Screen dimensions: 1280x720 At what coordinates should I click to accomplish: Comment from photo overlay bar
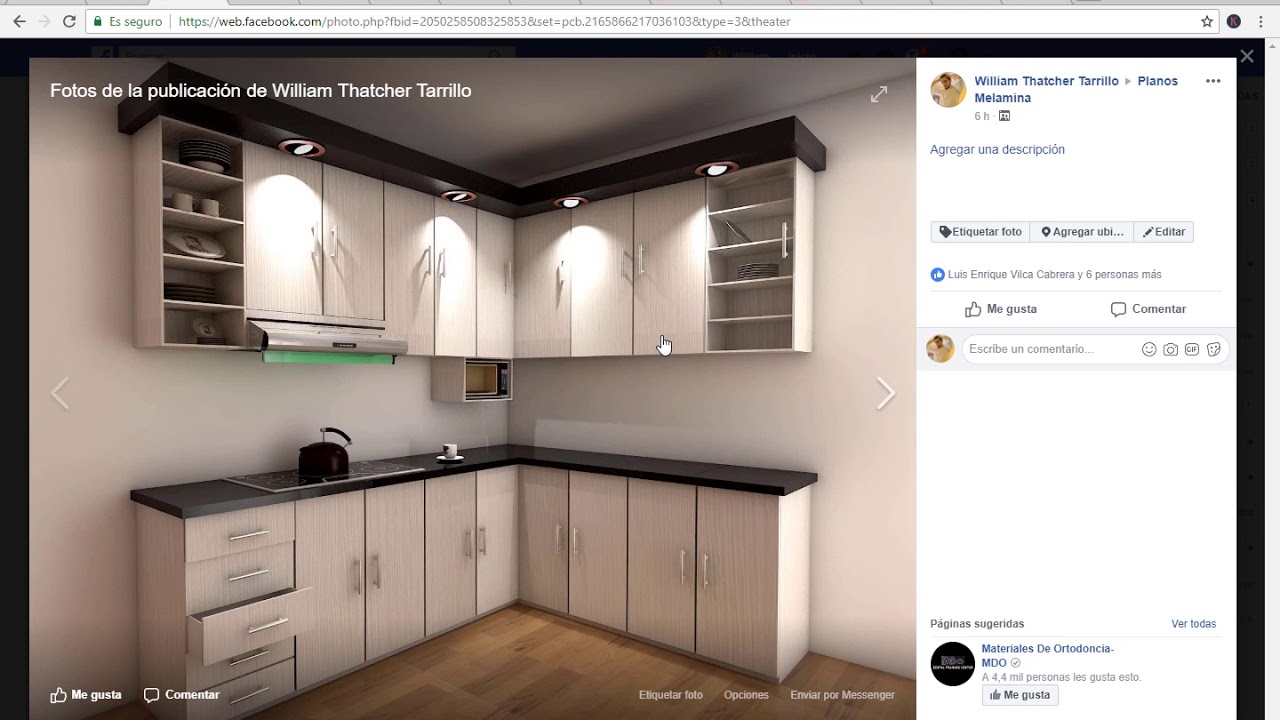182,695
